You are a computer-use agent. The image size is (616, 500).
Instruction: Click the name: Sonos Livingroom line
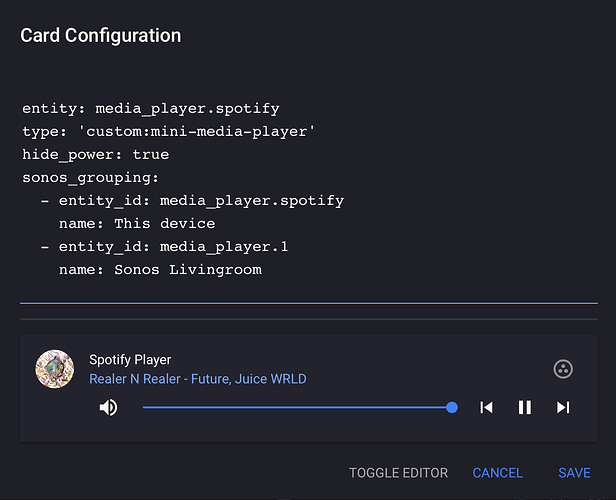(x=160, y=270)
